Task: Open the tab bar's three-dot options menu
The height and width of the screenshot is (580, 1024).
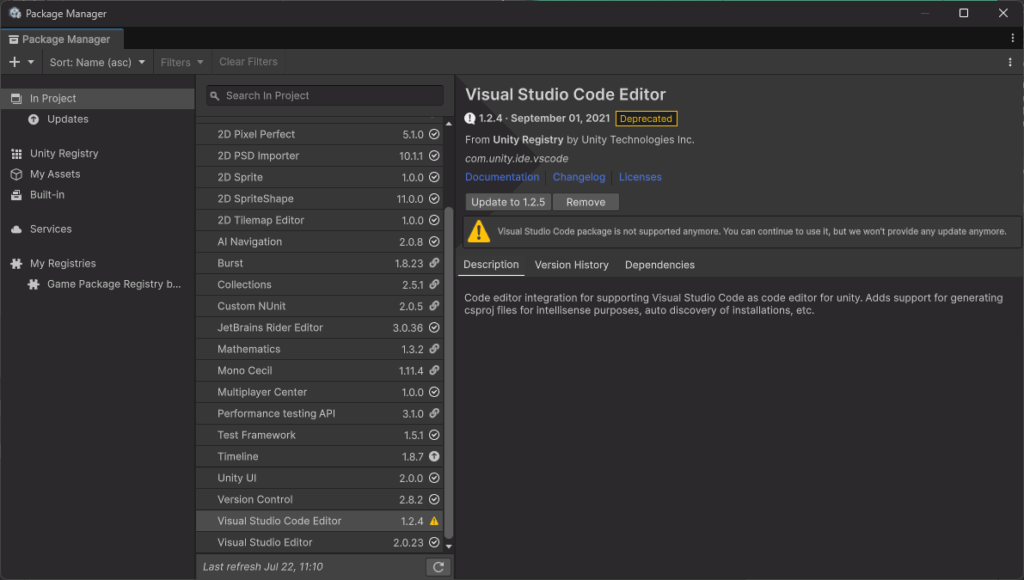Action: [x=1012, y=39]
